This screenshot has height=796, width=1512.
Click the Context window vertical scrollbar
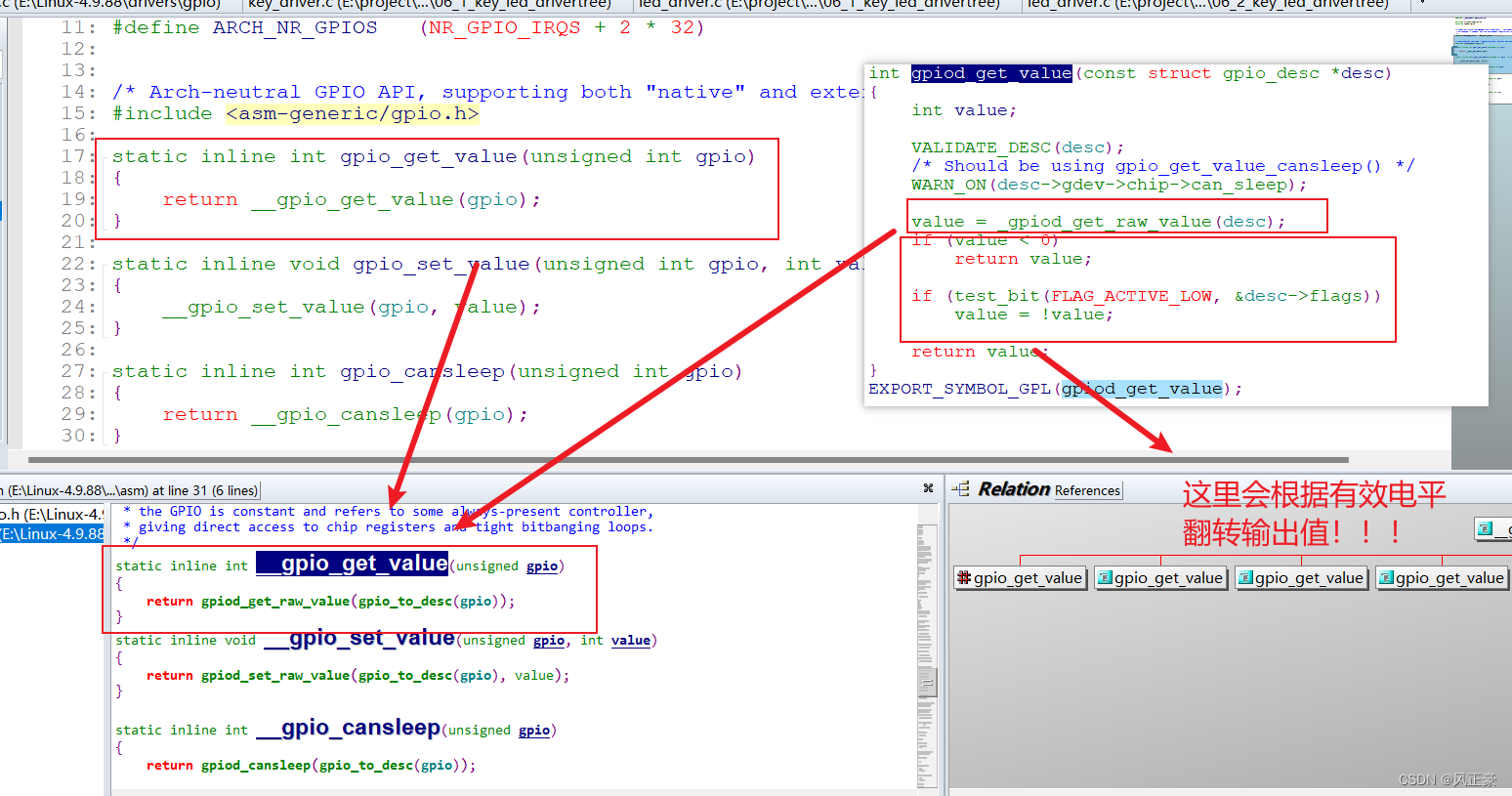(927, 654)
